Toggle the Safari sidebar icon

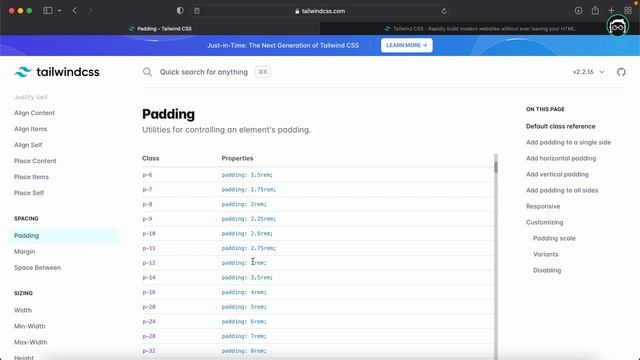click(48, 11)
